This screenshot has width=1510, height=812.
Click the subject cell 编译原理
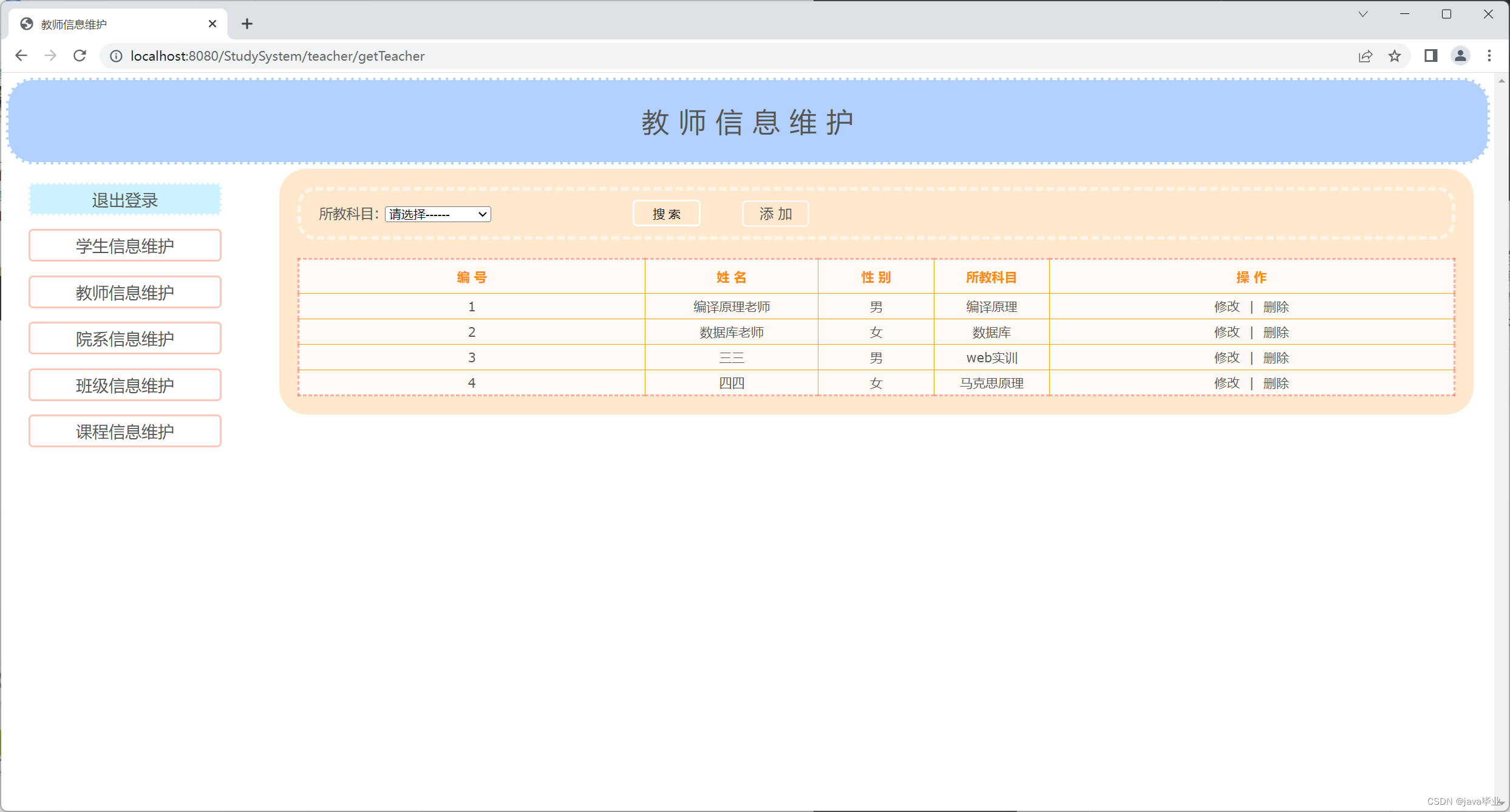(x=991, y=307)
